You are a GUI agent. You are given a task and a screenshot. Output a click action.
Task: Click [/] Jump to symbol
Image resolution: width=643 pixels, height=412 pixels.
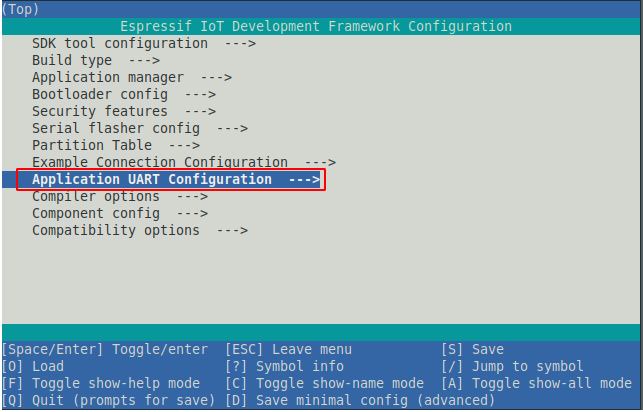512,366
